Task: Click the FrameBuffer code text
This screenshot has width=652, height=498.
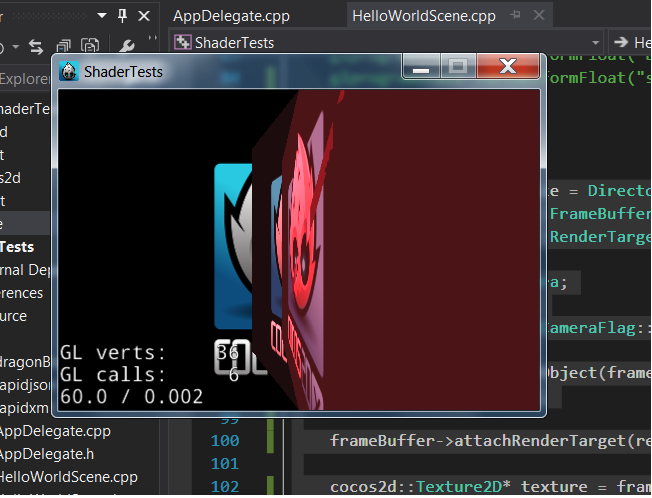Action: [x=600, y=214]
